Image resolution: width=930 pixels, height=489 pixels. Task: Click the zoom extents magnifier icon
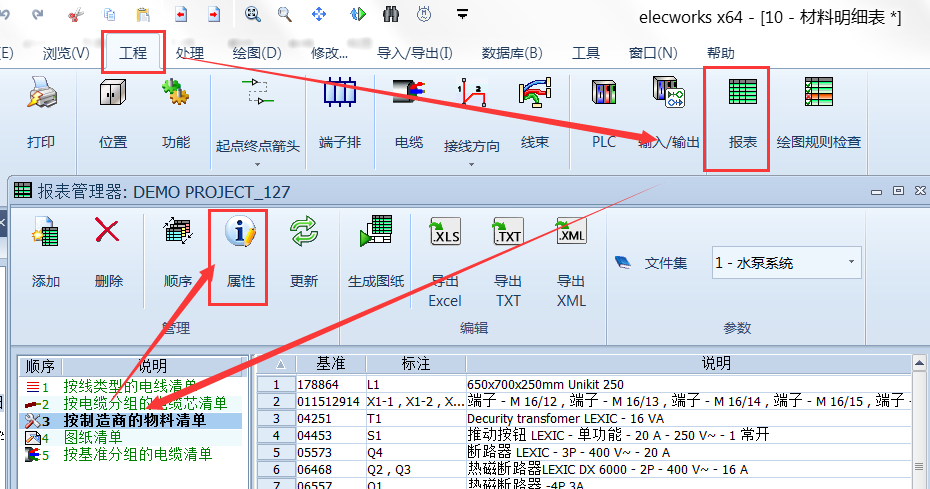point(253,14)
